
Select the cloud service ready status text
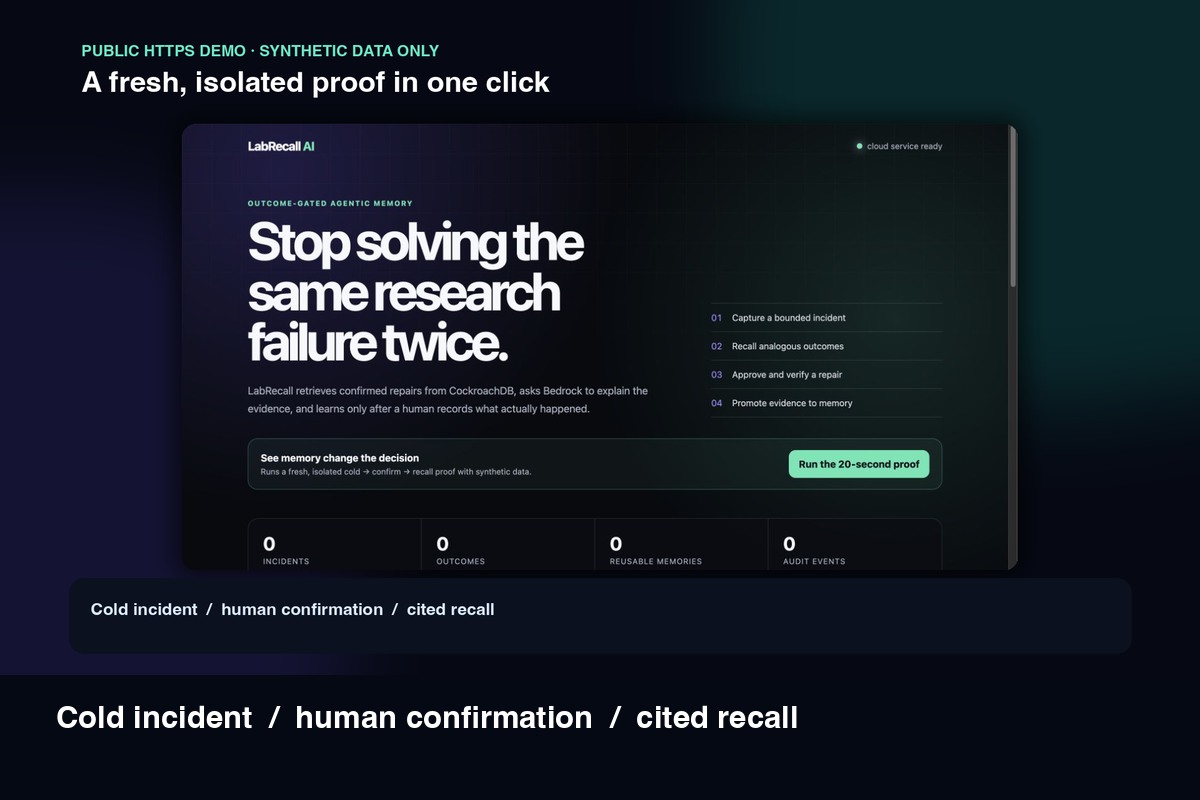pos(904,146)
